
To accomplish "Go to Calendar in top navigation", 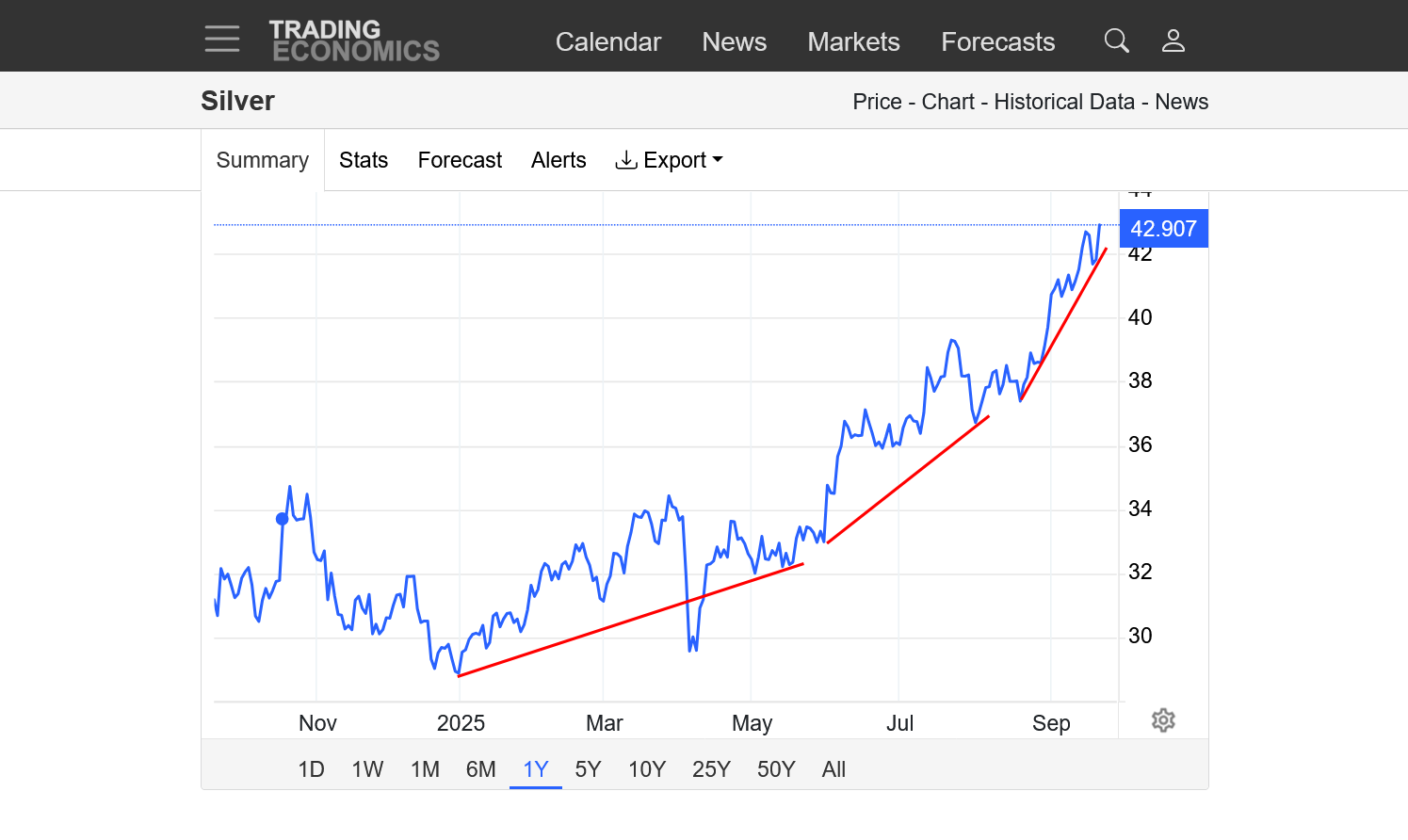I will [x=608, y=42].
